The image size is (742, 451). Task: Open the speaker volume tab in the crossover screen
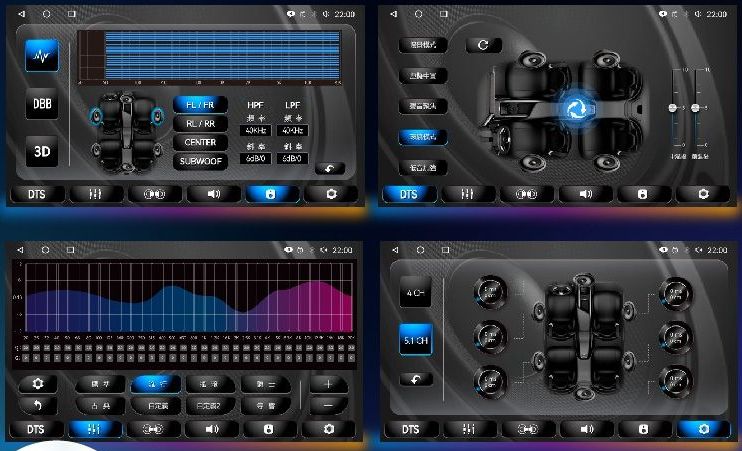click(212, 194)
